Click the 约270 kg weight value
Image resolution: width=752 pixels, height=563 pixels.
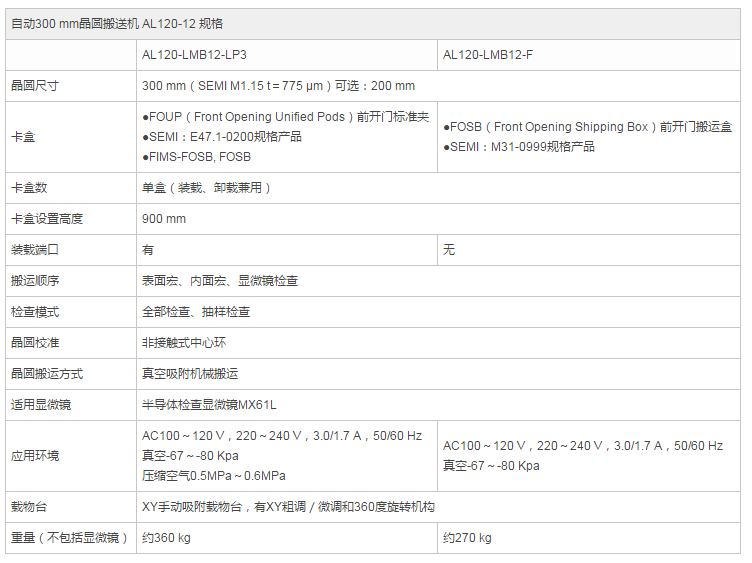pos(467,538)
